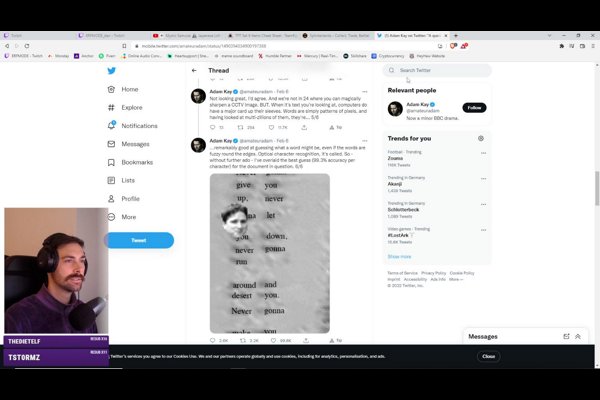The height and width of the screenshot is (400, 600).
Task: Open options menu for Zooma trend
Action: [482, 154]
